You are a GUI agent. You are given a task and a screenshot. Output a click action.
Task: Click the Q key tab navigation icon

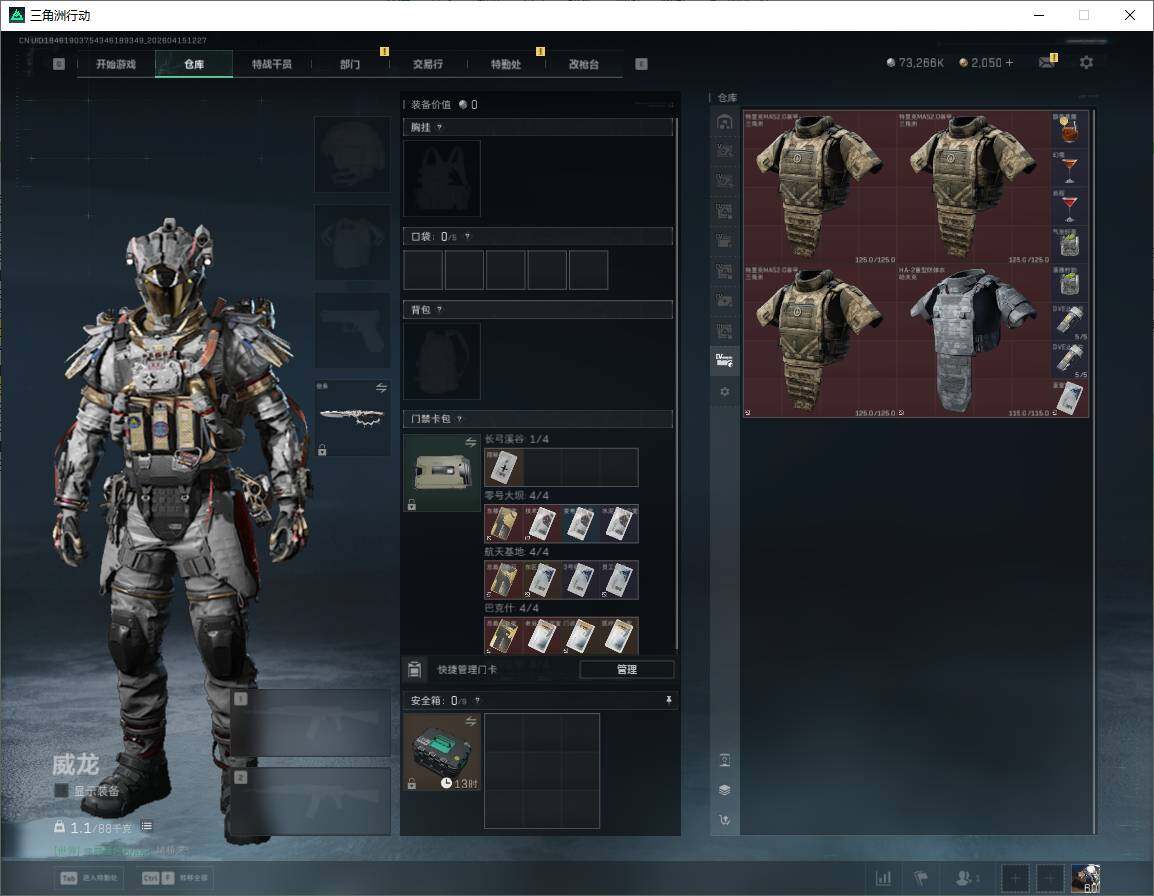(59, 64)
